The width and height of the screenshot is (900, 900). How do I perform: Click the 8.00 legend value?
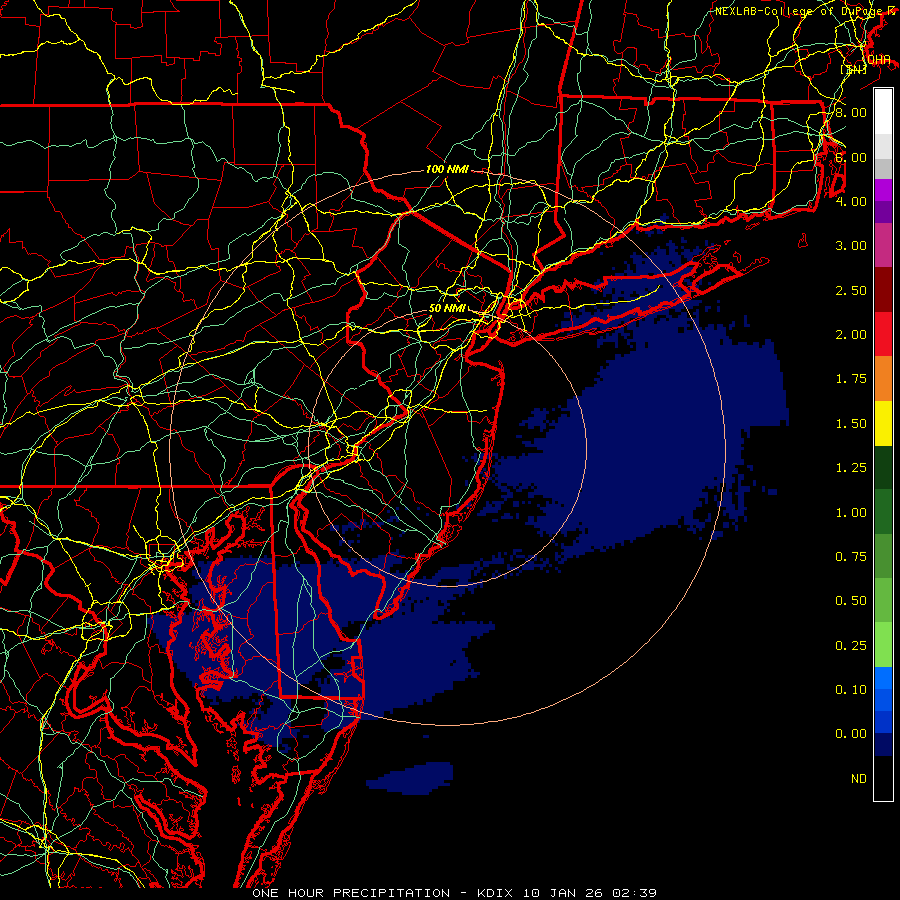[851, 112]
